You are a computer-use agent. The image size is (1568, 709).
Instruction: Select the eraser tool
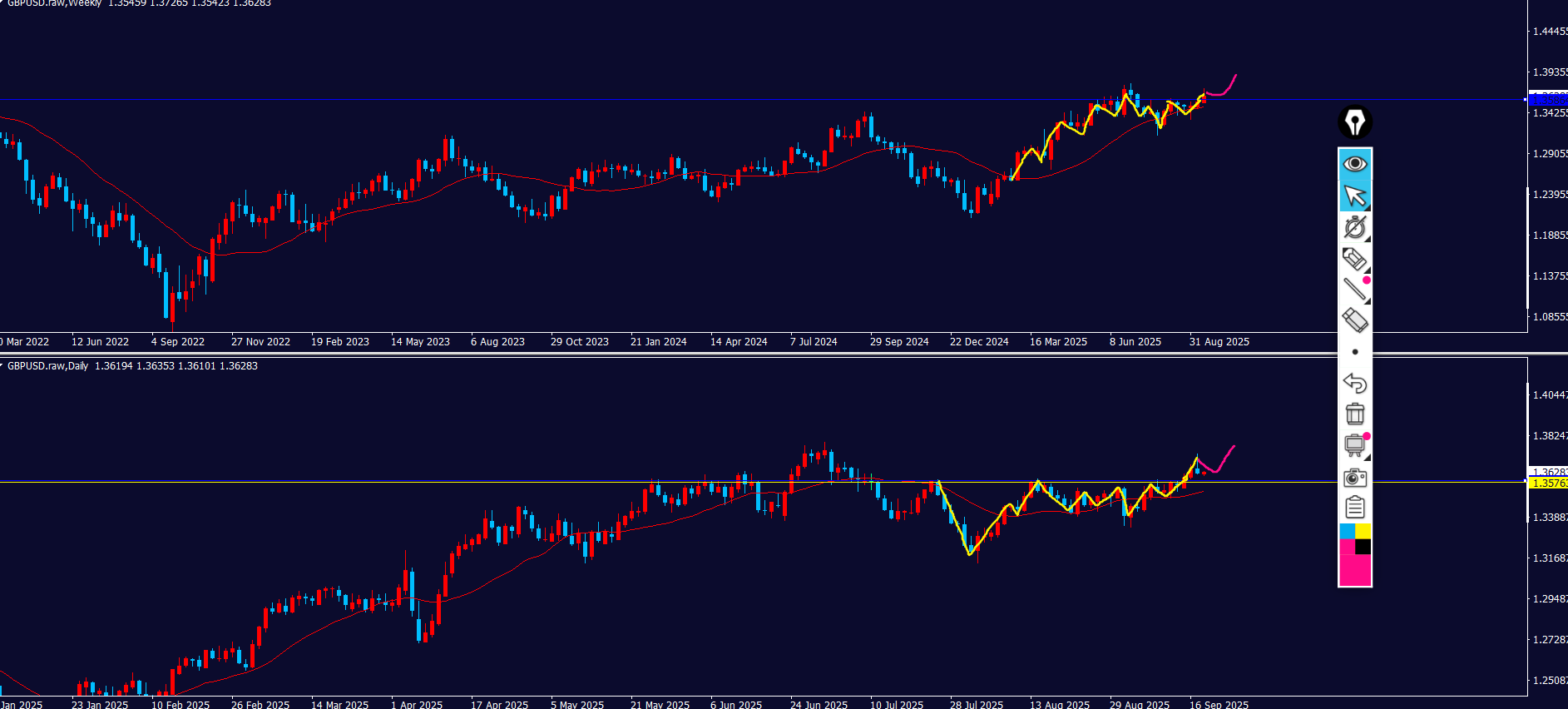tap(1354, 320)
